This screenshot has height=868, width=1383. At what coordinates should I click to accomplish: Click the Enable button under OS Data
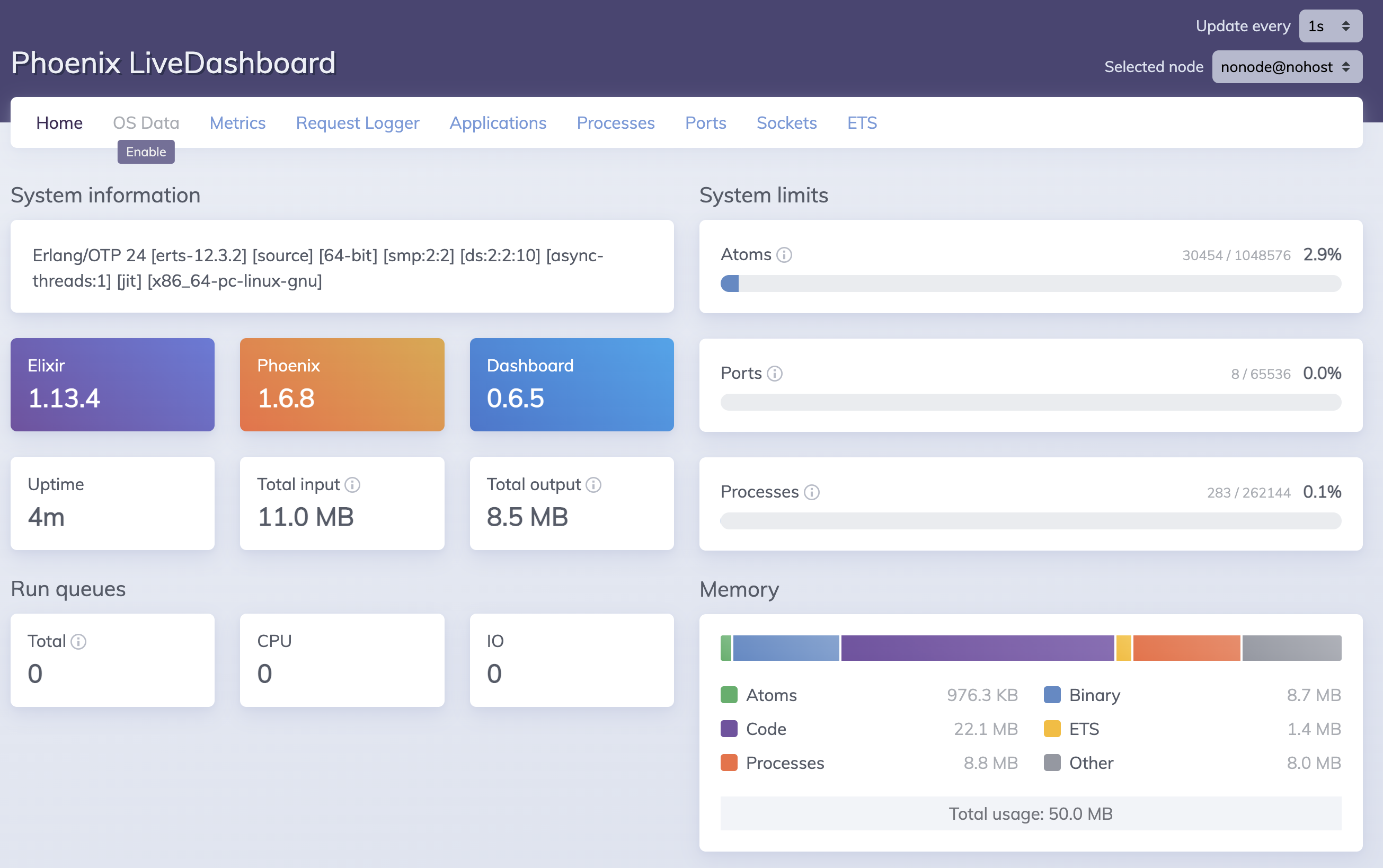coord(146,152)
